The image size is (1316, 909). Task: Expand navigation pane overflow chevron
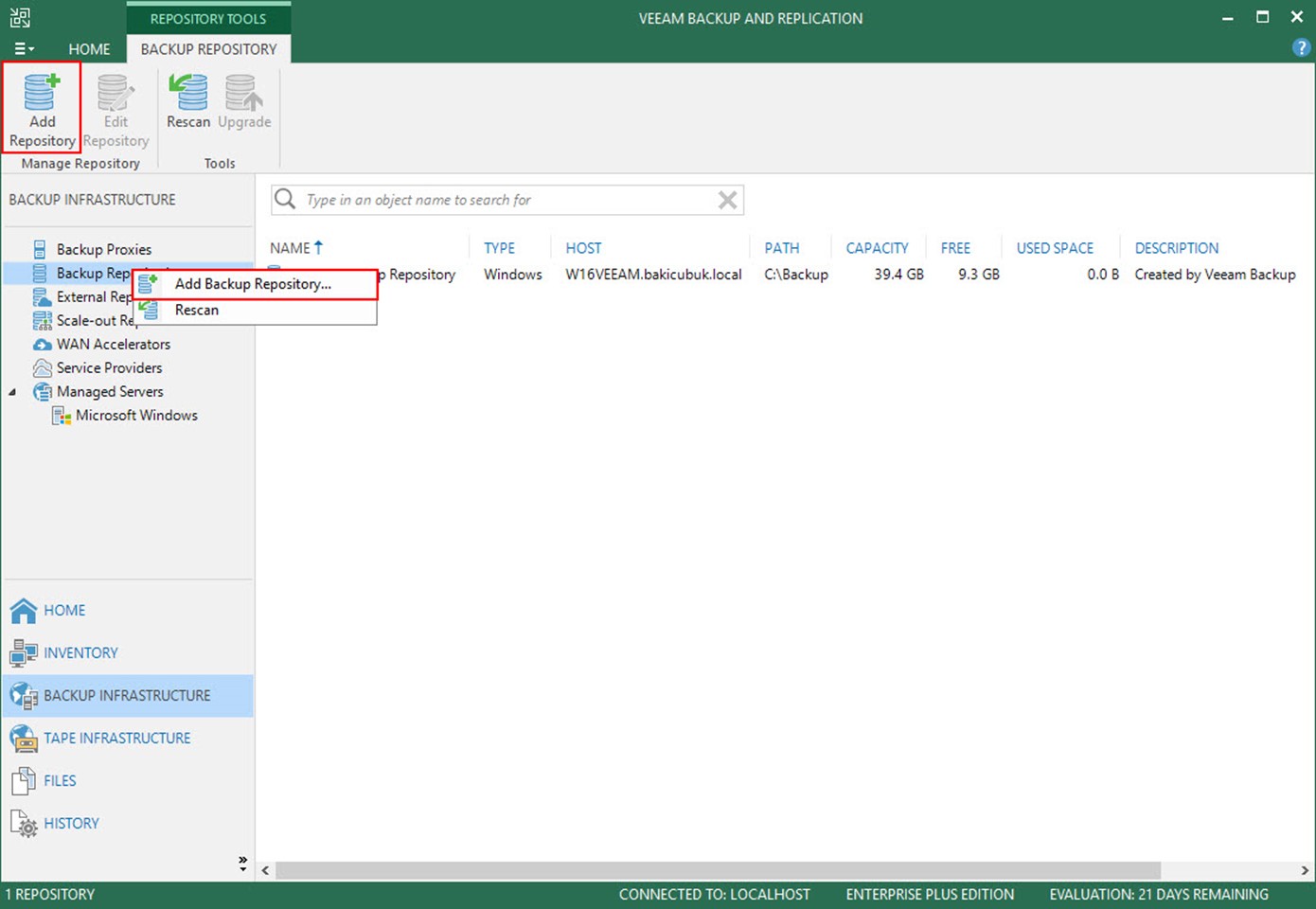(x=242, y=863)
